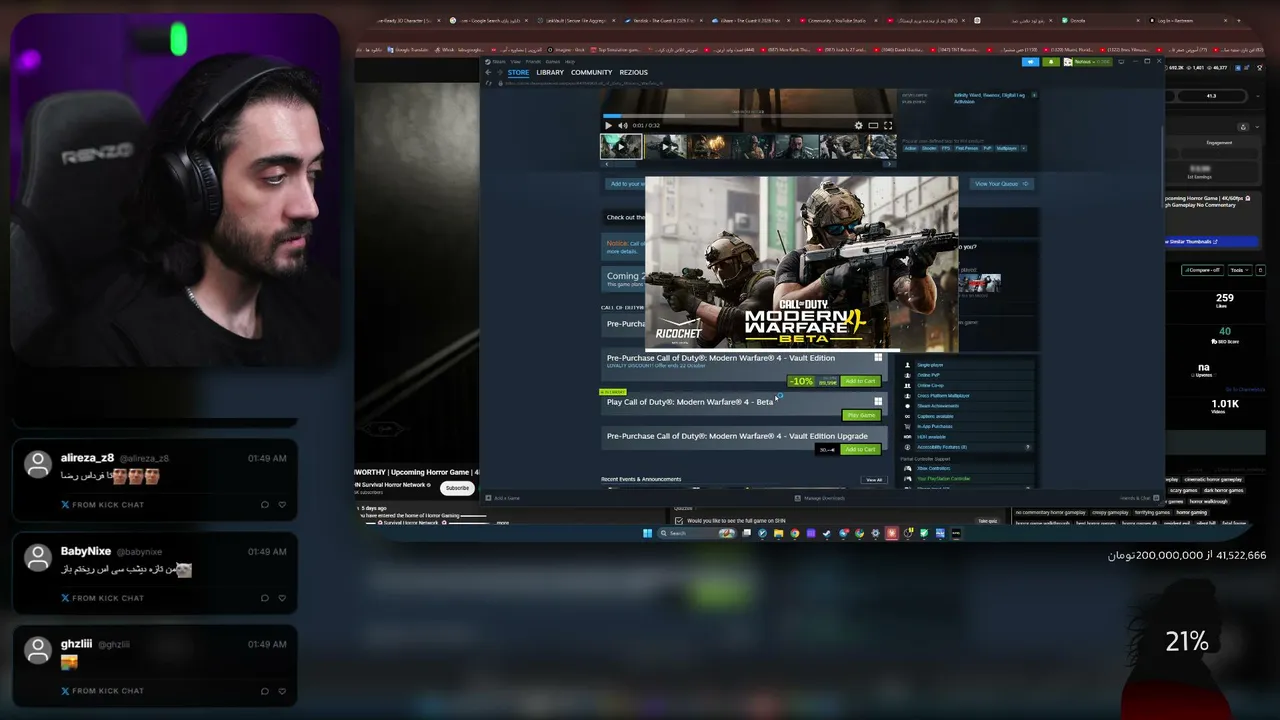Image resolution: width=1280 pixels, height=720 pixels.
Task: Open the Steam Achievements feature link
Action: [937, 406]
